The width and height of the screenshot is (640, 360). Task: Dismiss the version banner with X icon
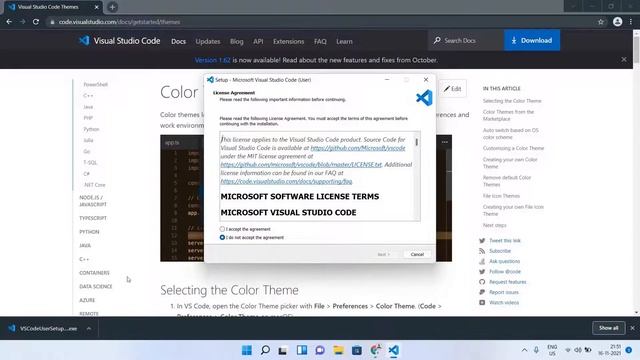point(624,60)
